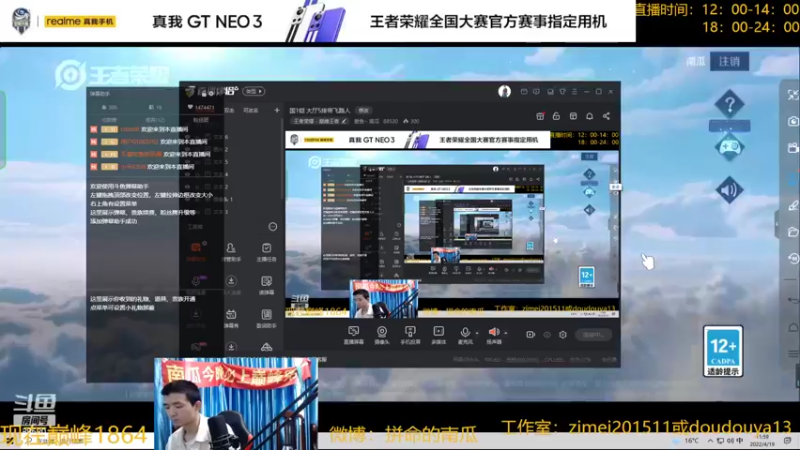Open Windows notification center icon
The height and width of the screenshot is (450, 800).
point(787,440)
